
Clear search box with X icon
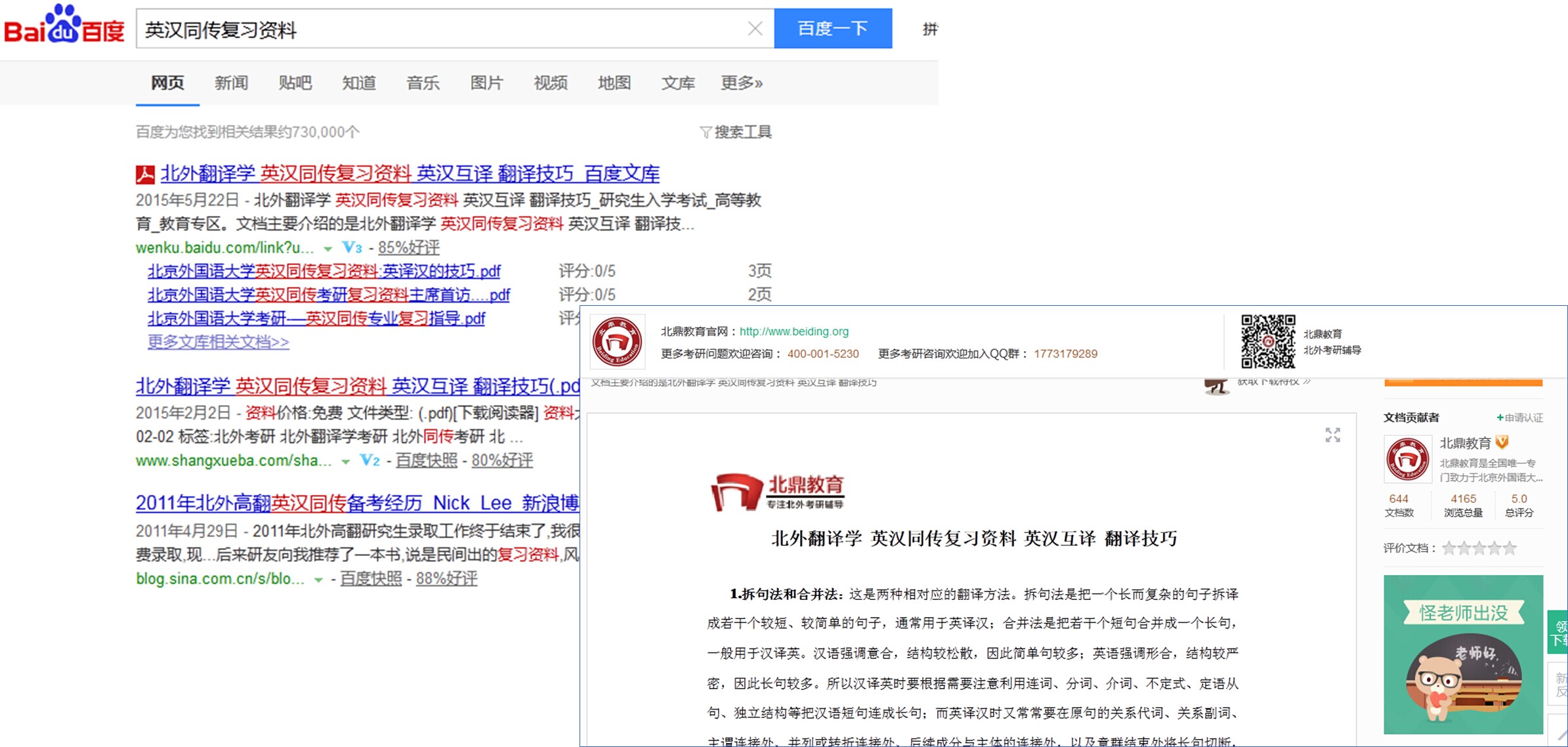755,28
